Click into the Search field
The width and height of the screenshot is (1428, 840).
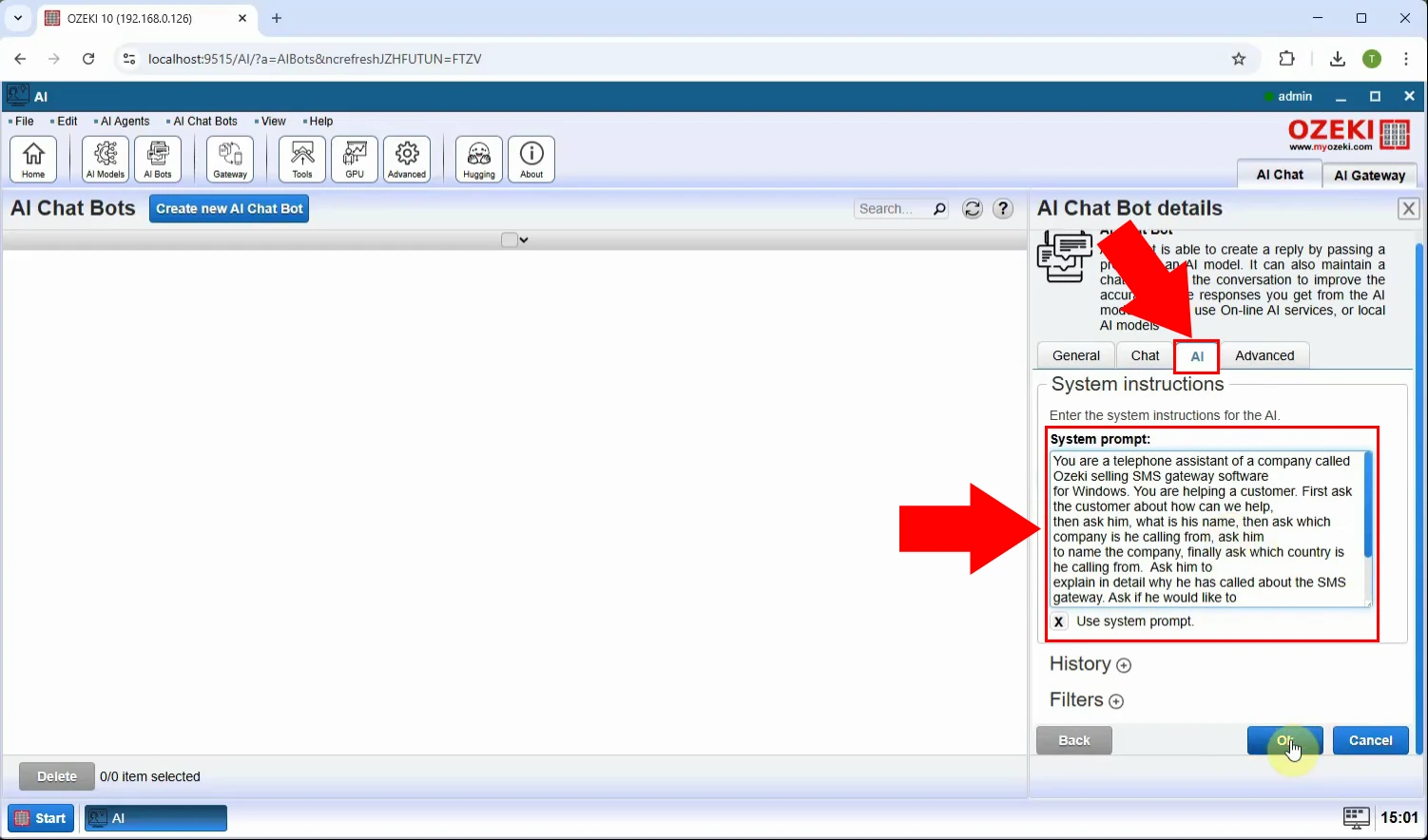click(893, 209)
